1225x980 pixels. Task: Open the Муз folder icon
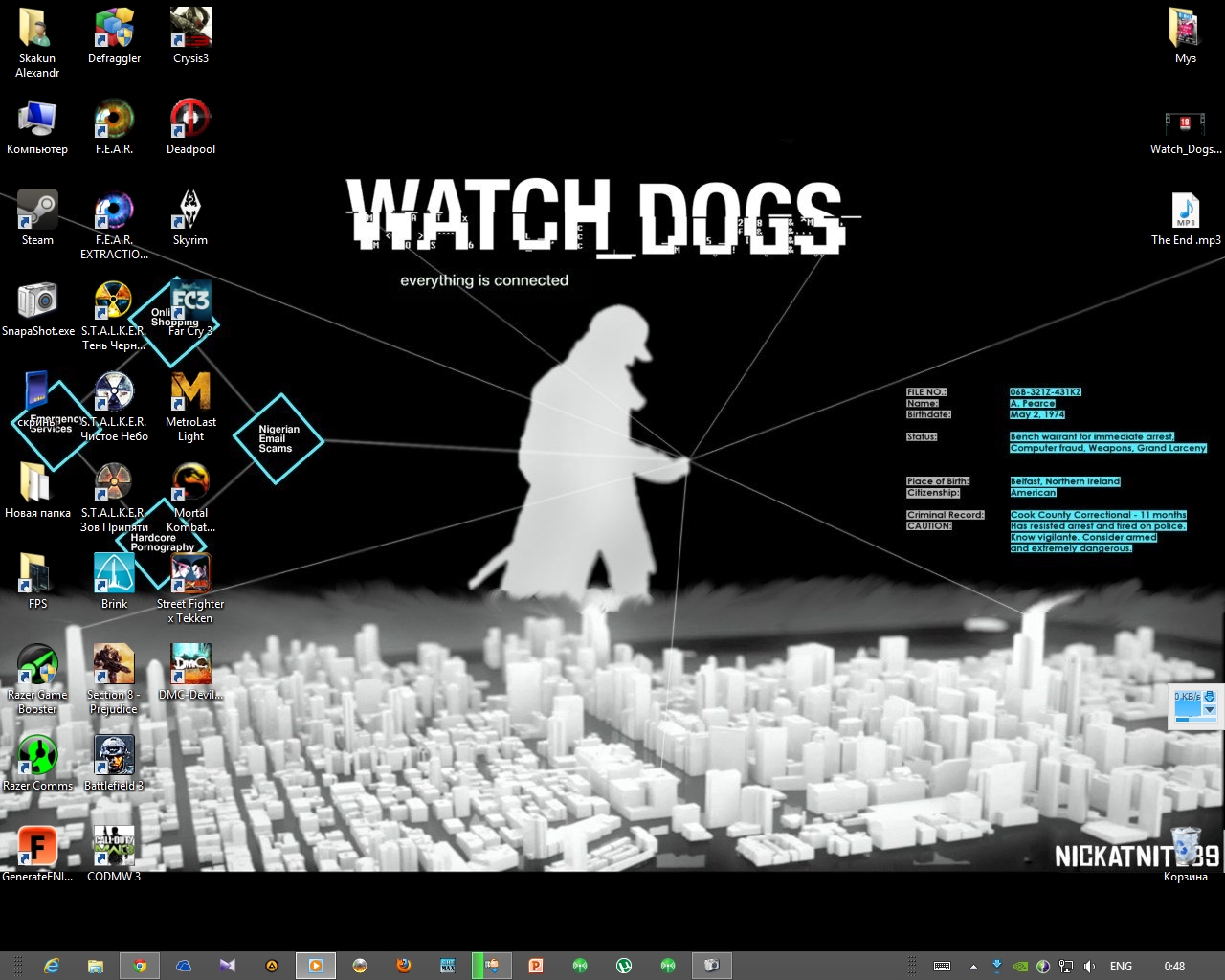(x=1186, y=36)
